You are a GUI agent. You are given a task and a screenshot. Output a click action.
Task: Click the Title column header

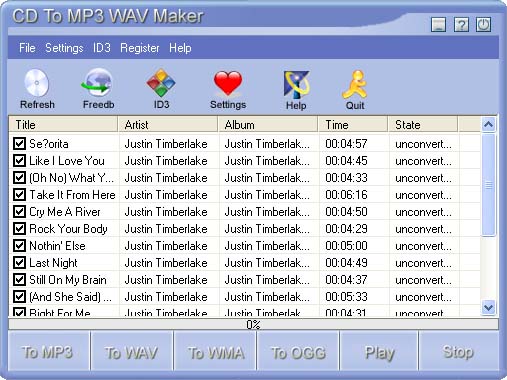(x=63, y=125)
